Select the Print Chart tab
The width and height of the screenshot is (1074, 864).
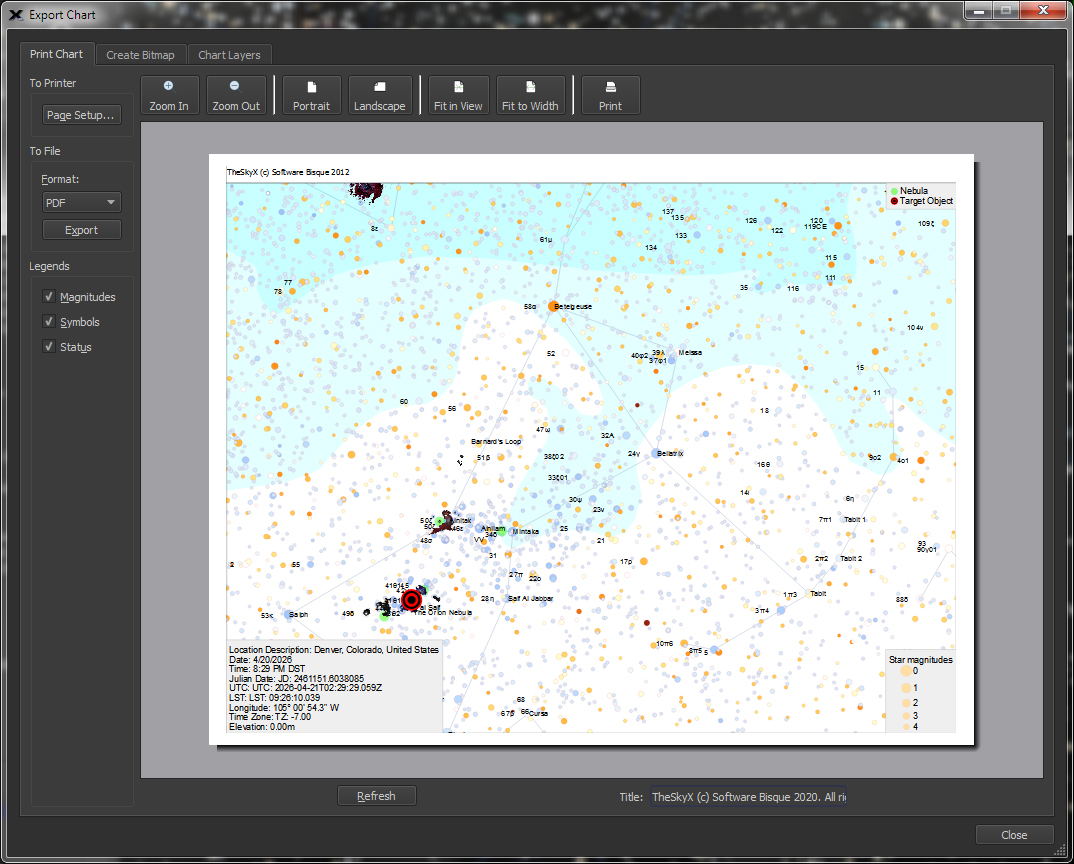[x=56, y=54]
